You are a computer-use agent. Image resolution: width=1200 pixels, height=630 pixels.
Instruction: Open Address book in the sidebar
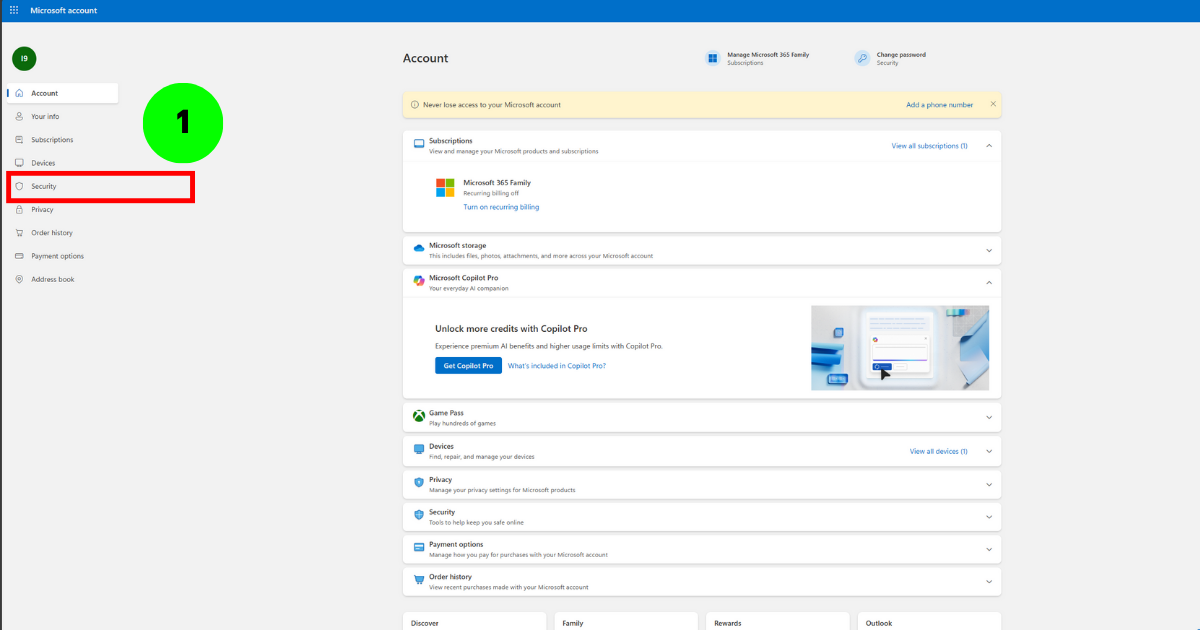tap(53, 279)
